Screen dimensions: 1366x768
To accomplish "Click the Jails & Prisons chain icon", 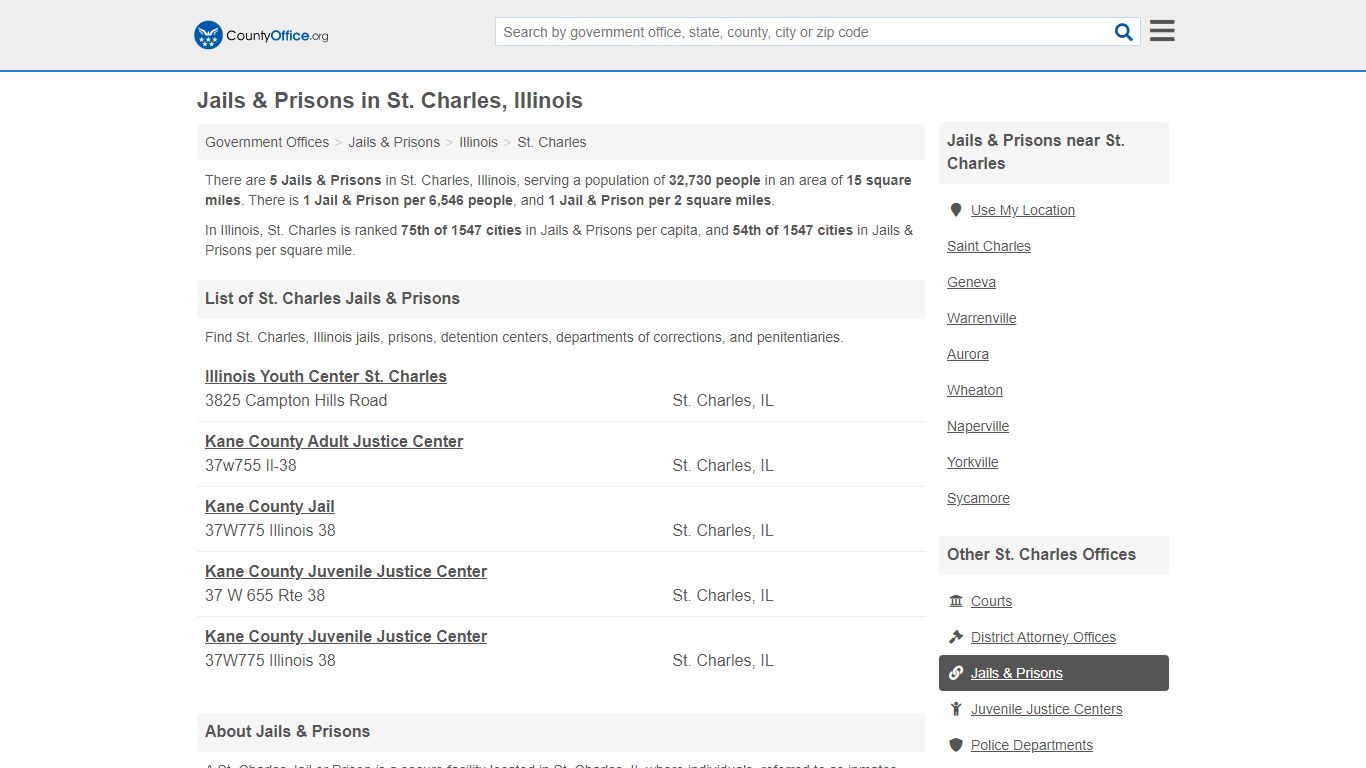I will 956,673.
